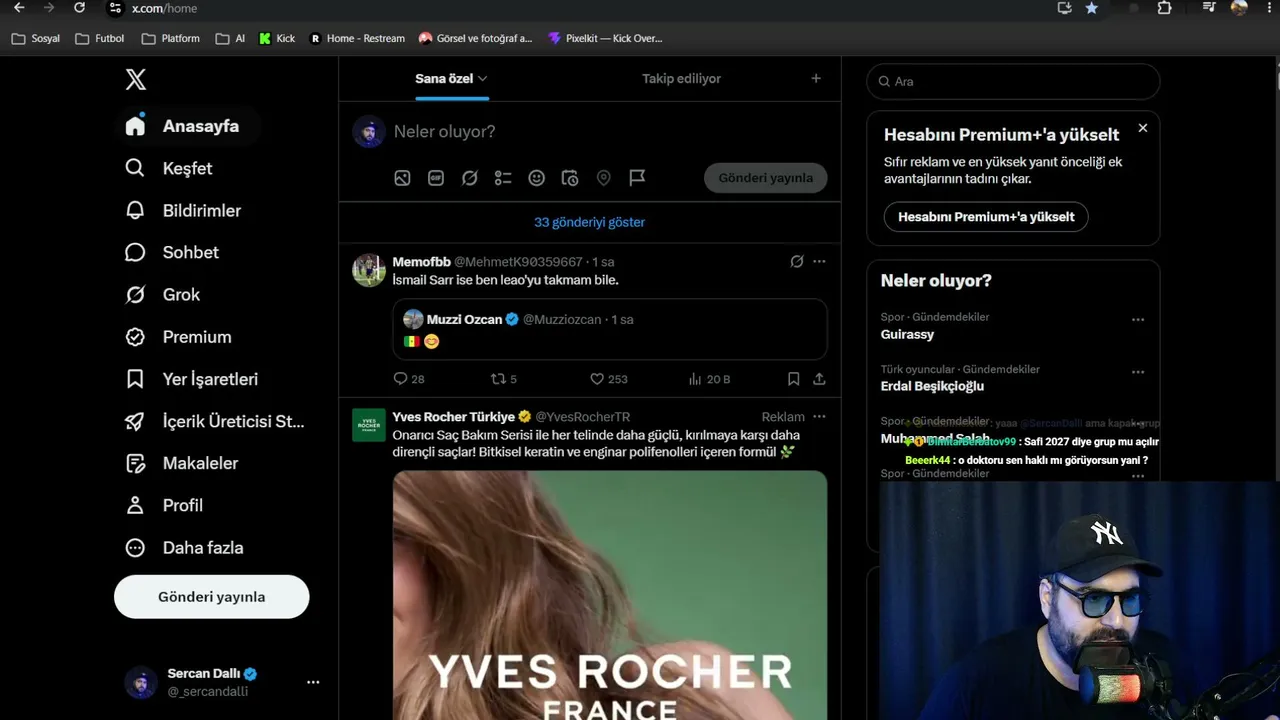Click the sidebar Gönderi yayınla button

coord(212,597)
